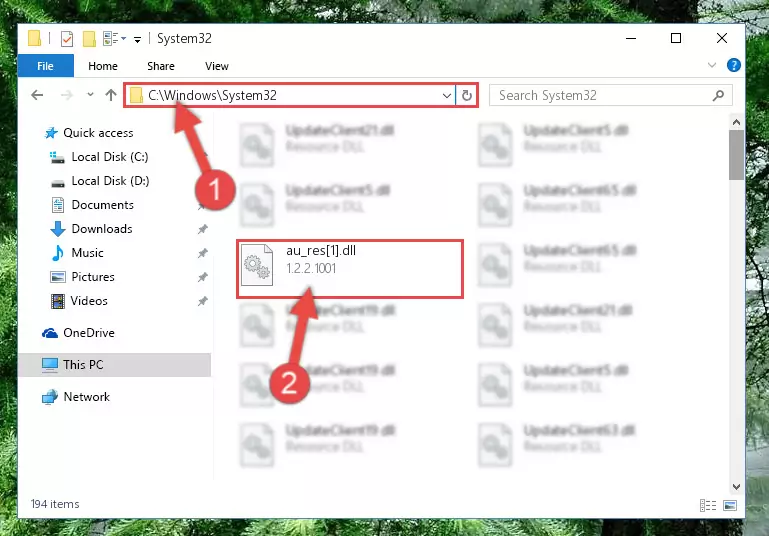Image resolution: width=769 pixels, height=536 pixels.
Task: Open Explorer help question mark
Action: [x=734, y=65]
